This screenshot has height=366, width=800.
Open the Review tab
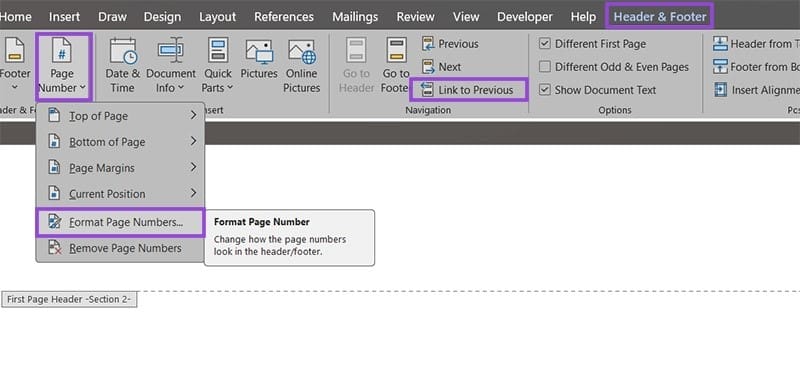(415, 17)
